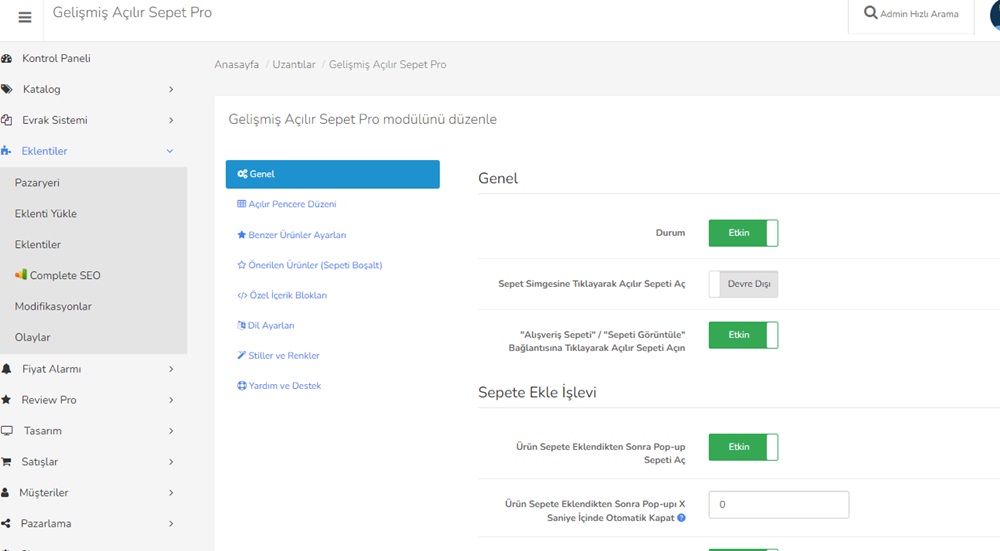Expand the Müşteriler menu chevron
This screenshot has height=551, width=1000.
(171, 493)
